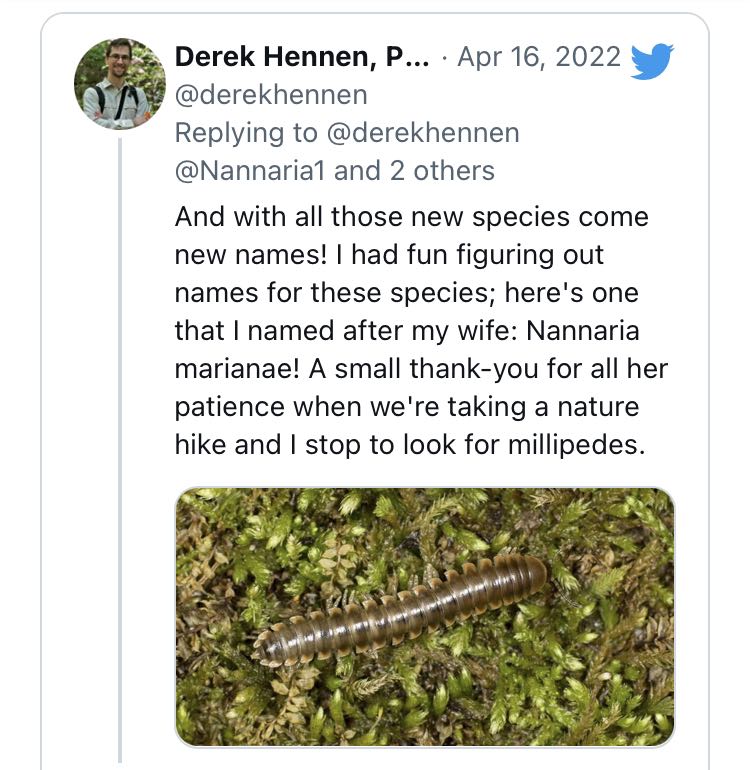
Task: Click the ellipsis in truncated display name
Action: pos(419,59)
